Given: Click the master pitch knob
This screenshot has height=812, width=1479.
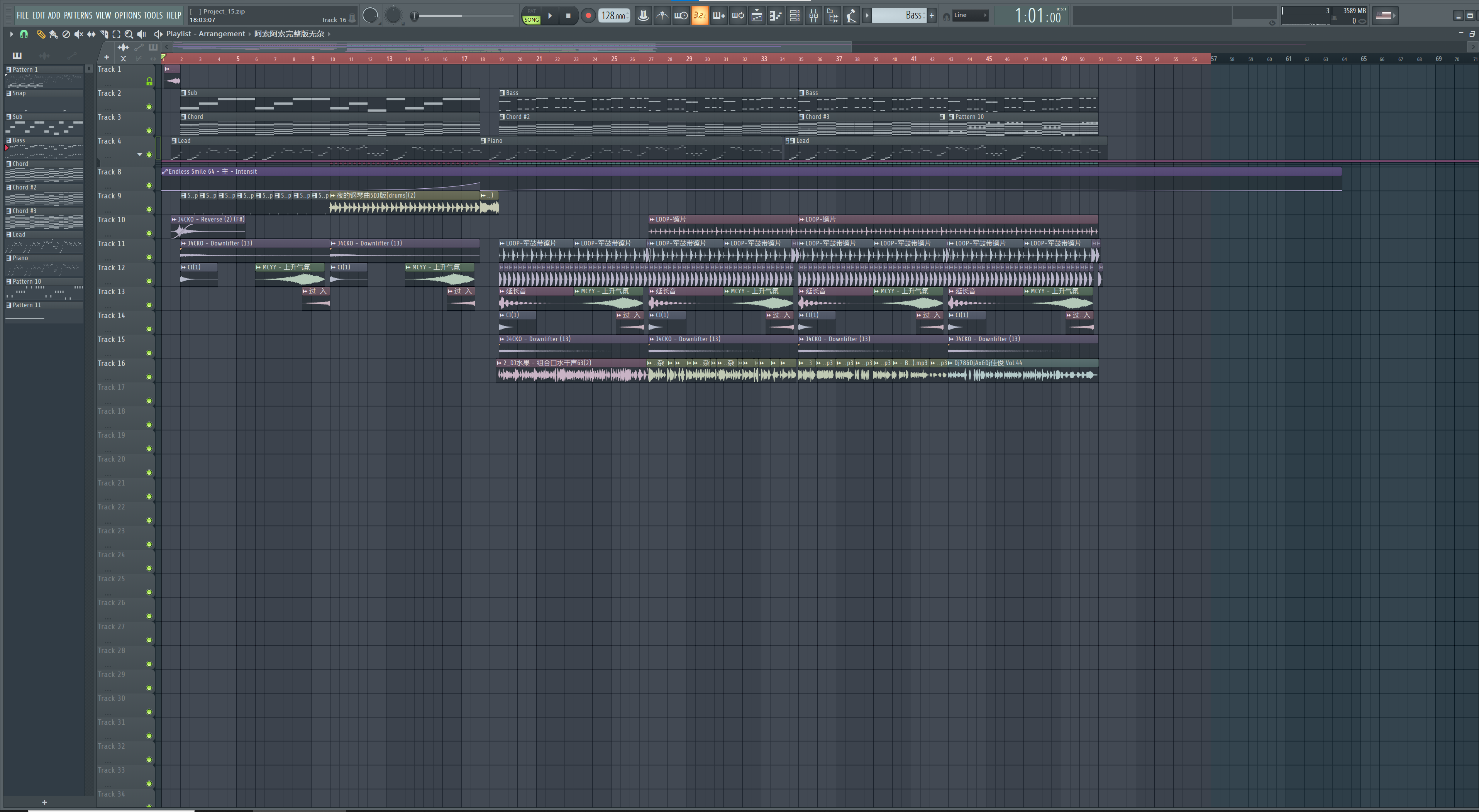Looking at the screenshot, I should point(393,15).
